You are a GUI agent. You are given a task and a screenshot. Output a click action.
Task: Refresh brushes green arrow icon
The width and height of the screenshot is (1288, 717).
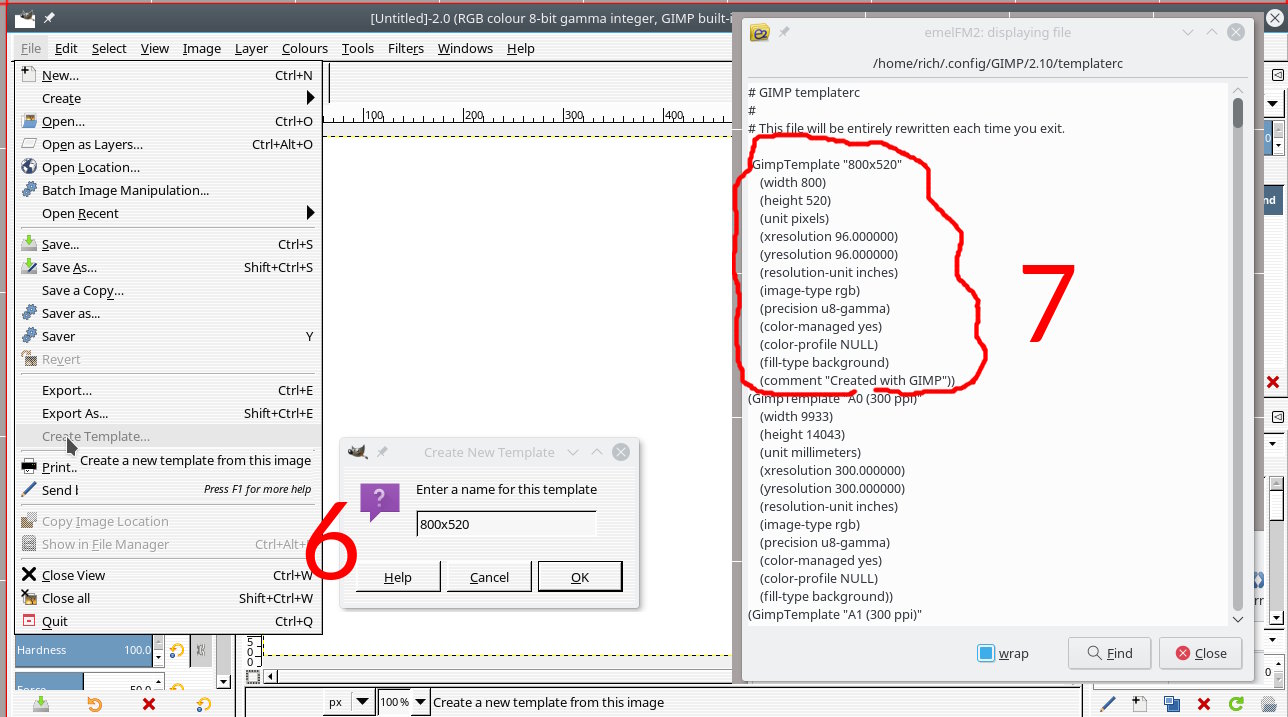pos(1237,704)
